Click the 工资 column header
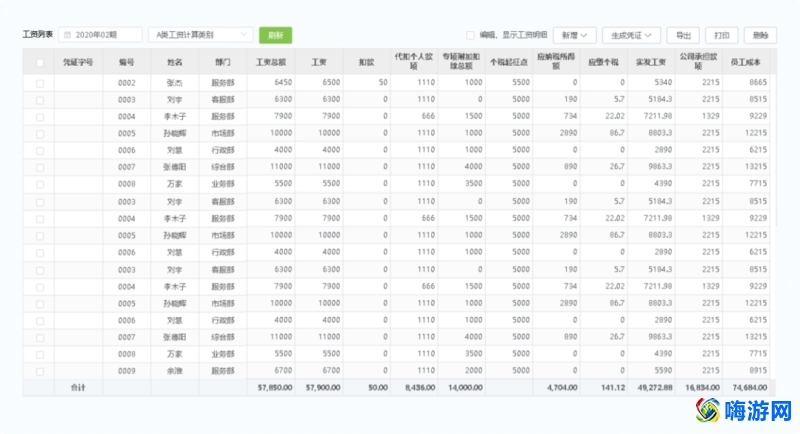 [x=319, y=62]
